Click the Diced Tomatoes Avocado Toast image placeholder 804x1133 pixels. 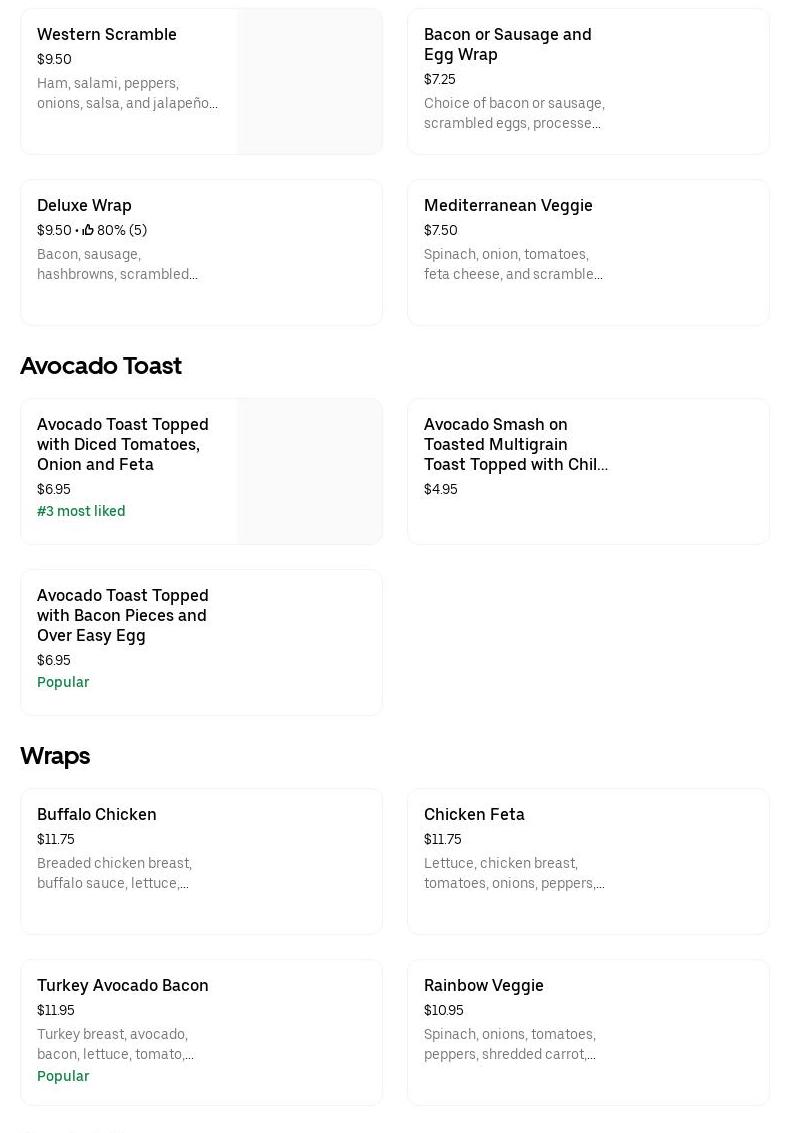[x=310, y=472]
